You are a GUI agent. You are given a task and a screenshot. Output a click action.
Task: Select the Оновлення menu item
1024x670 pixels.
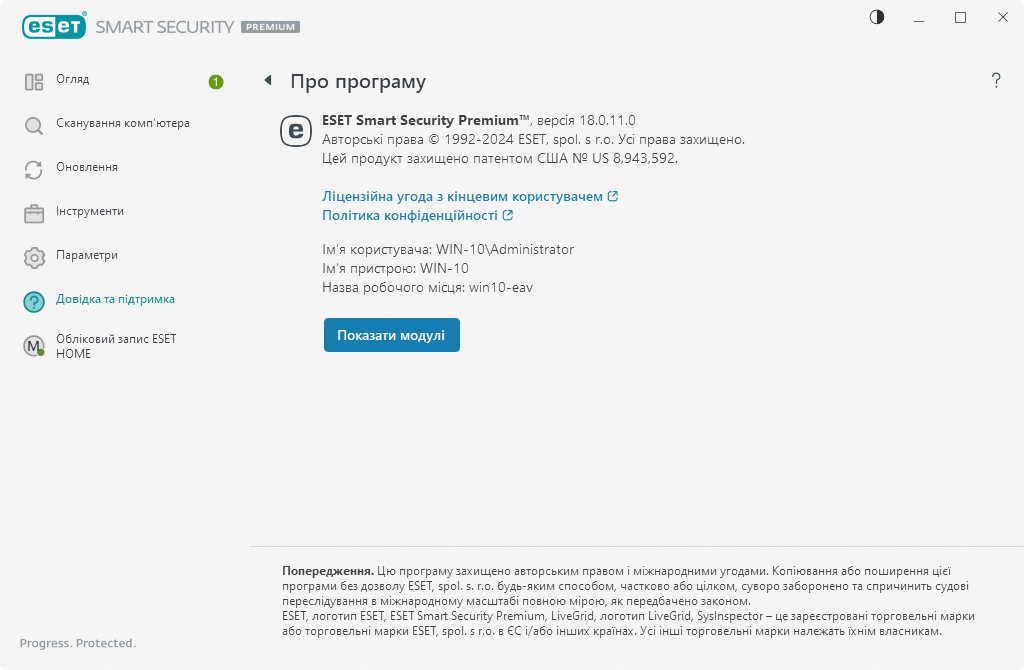[x=87, y=167]
